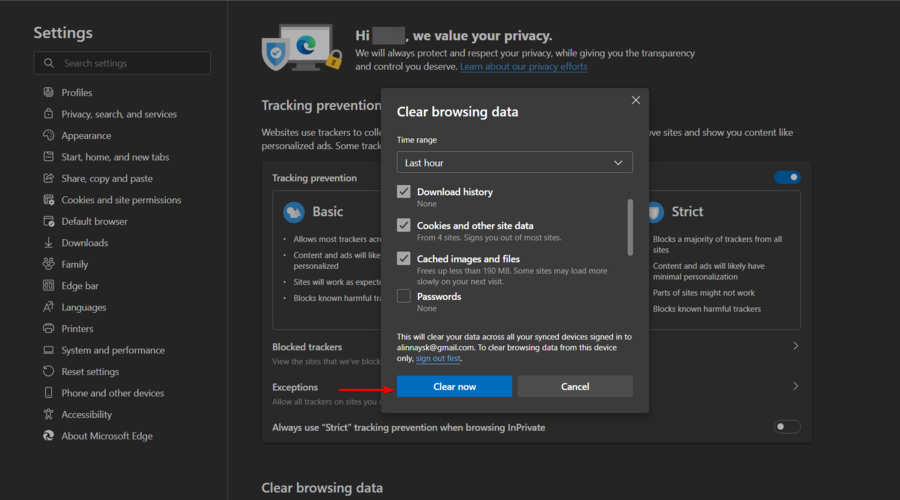Image resolution: width=900 pixels, height=500 pixels.
Task: Click the System and performance icon
Action: (x=48, y=350)
